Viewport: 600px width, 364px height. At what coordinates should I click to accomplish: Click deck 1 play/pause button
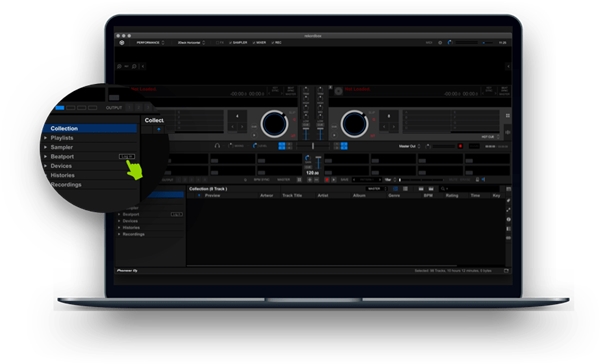(x=254, y=135)
